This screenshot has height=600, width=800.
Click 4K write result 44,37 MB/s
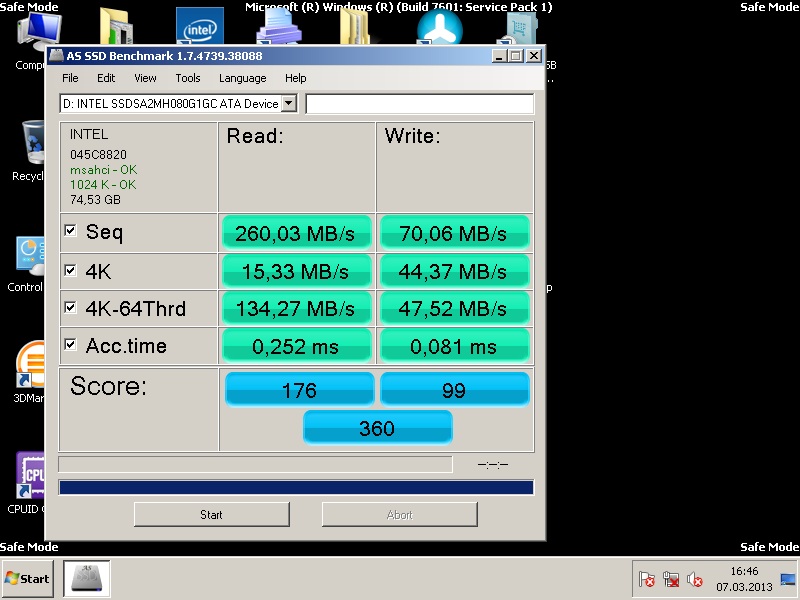point(454,271)
